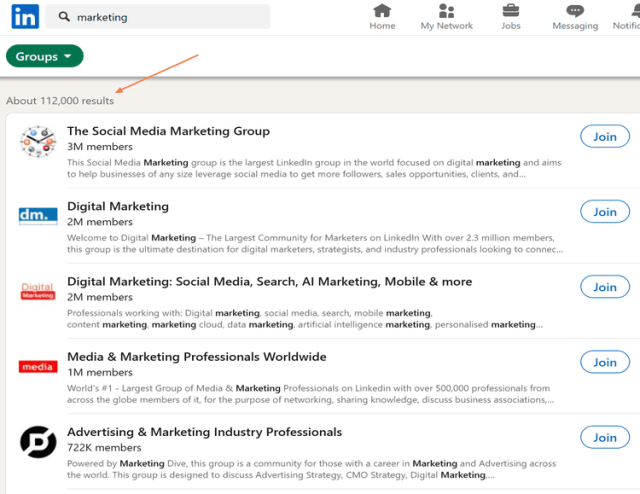Open The Social Media Marketing Group logo

coord(38,141)
